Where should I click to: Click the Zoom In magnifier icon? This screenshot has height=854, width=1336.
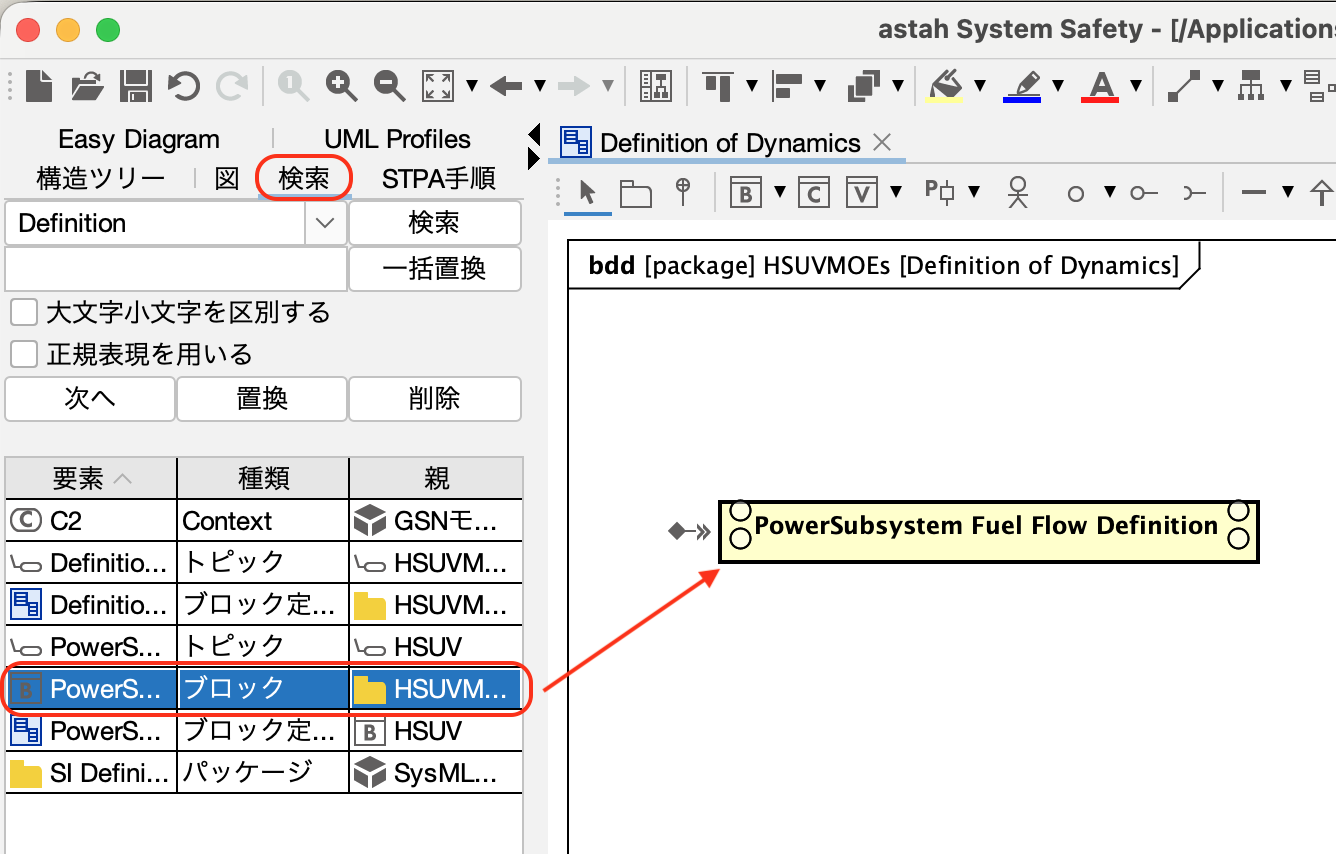(x=341, y=86)
